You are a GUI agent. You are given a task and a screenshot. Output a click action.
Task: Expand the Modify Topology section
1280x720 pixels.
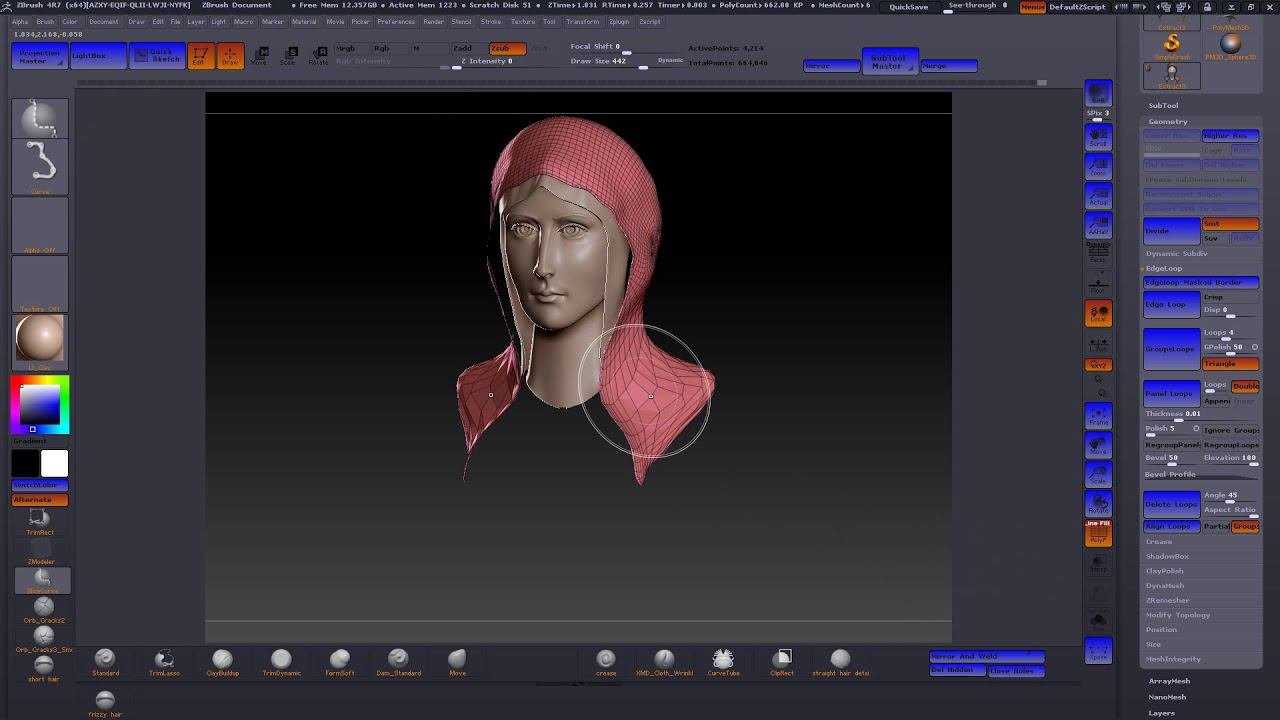coord(1178,615)
